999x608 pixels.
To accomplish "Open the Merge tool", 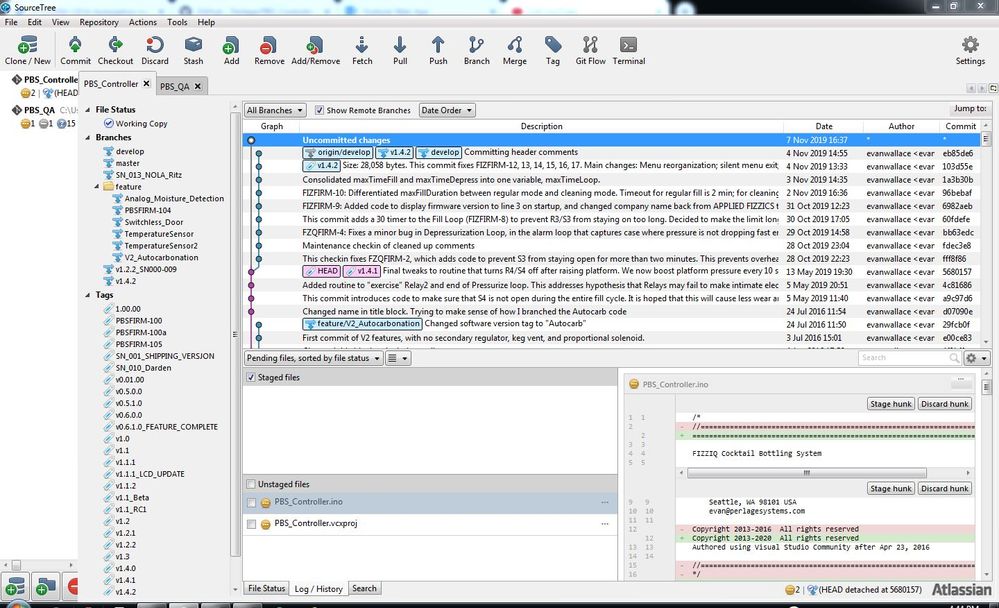I will pyautogui.click(x=514, y=47).
